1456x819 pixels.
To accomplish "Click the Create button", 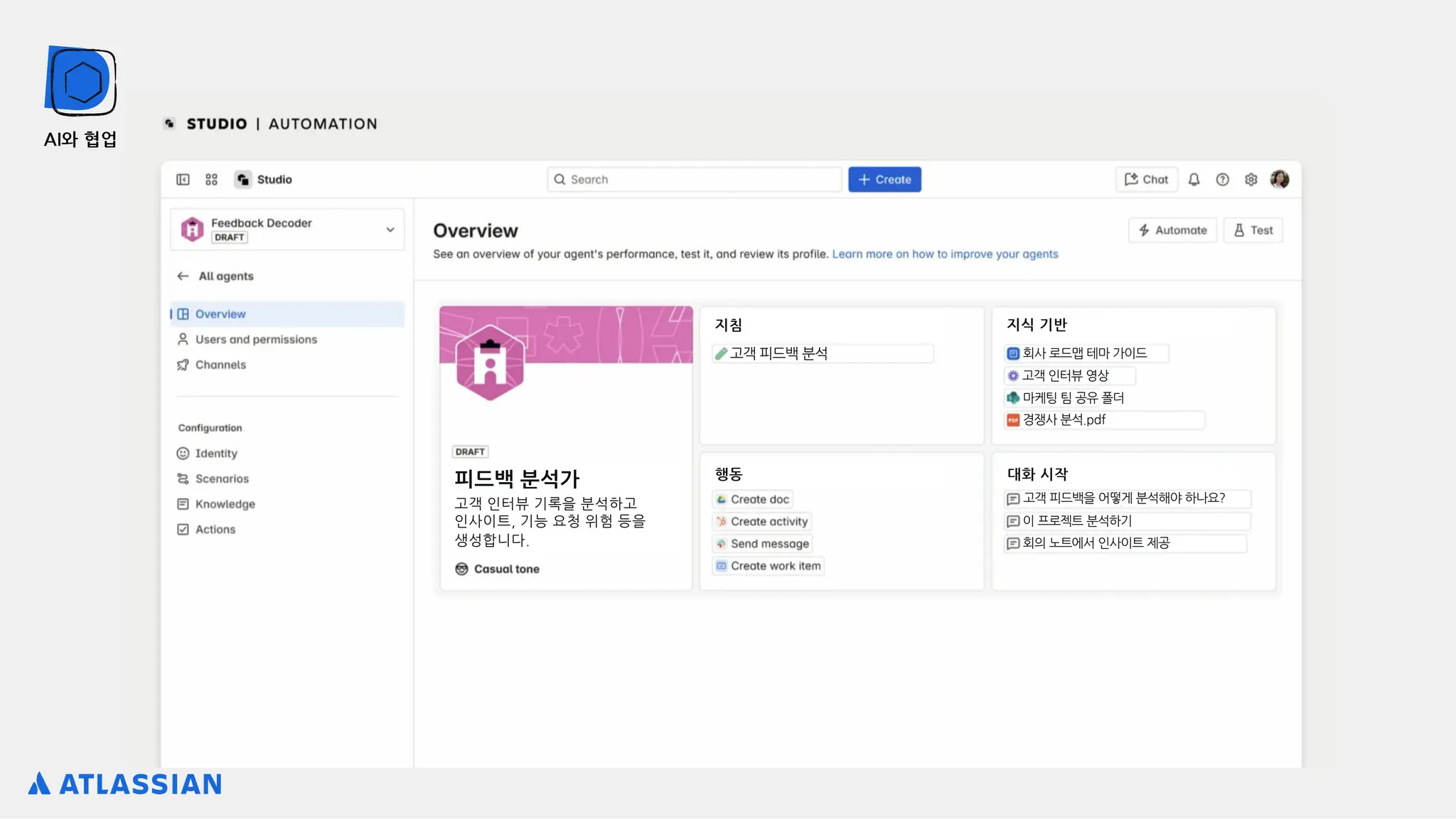I will click(884, 180).
